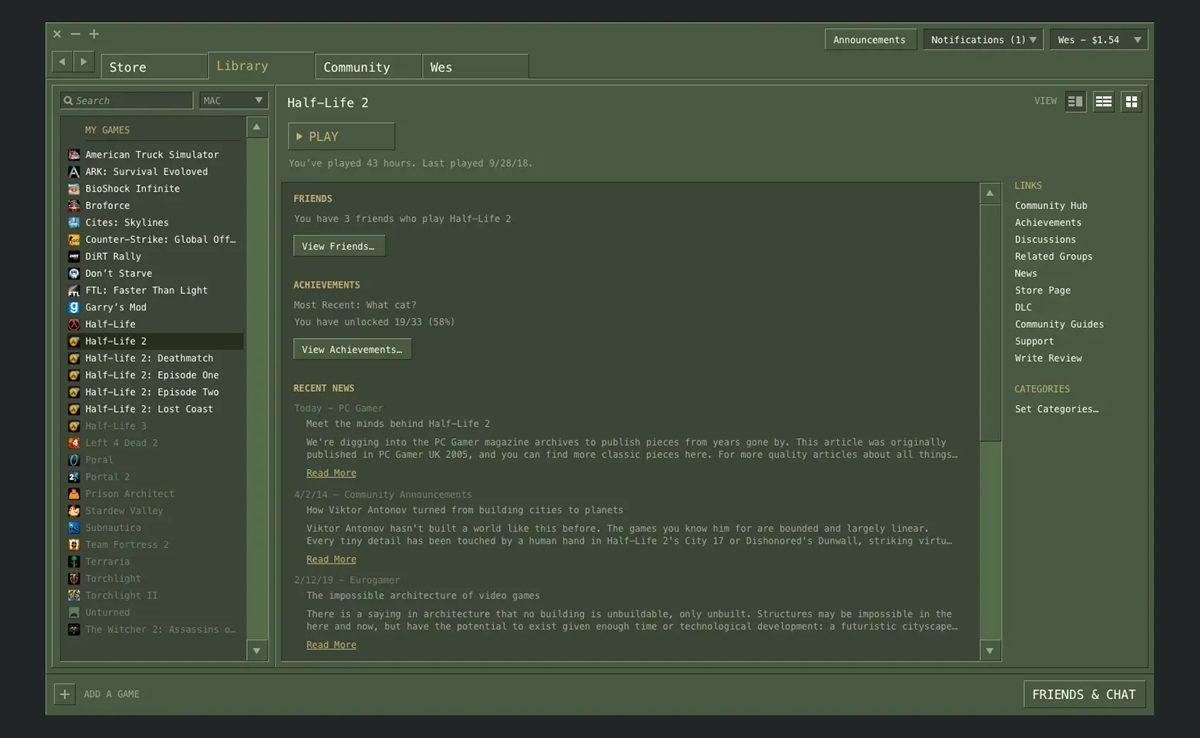Select Portal 2 in the games list

pyautogui.click(x=107, y=477)
